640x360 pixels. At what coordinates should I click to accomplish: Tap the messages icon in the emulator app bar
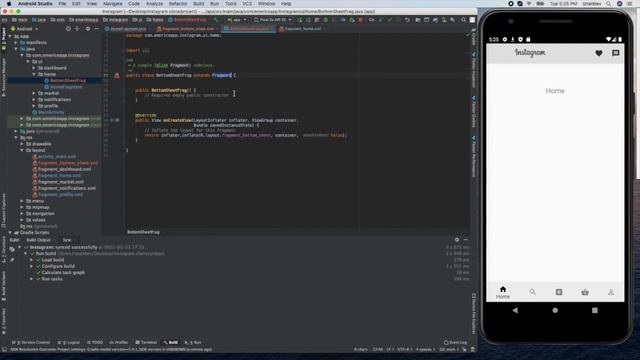[616, 53]
